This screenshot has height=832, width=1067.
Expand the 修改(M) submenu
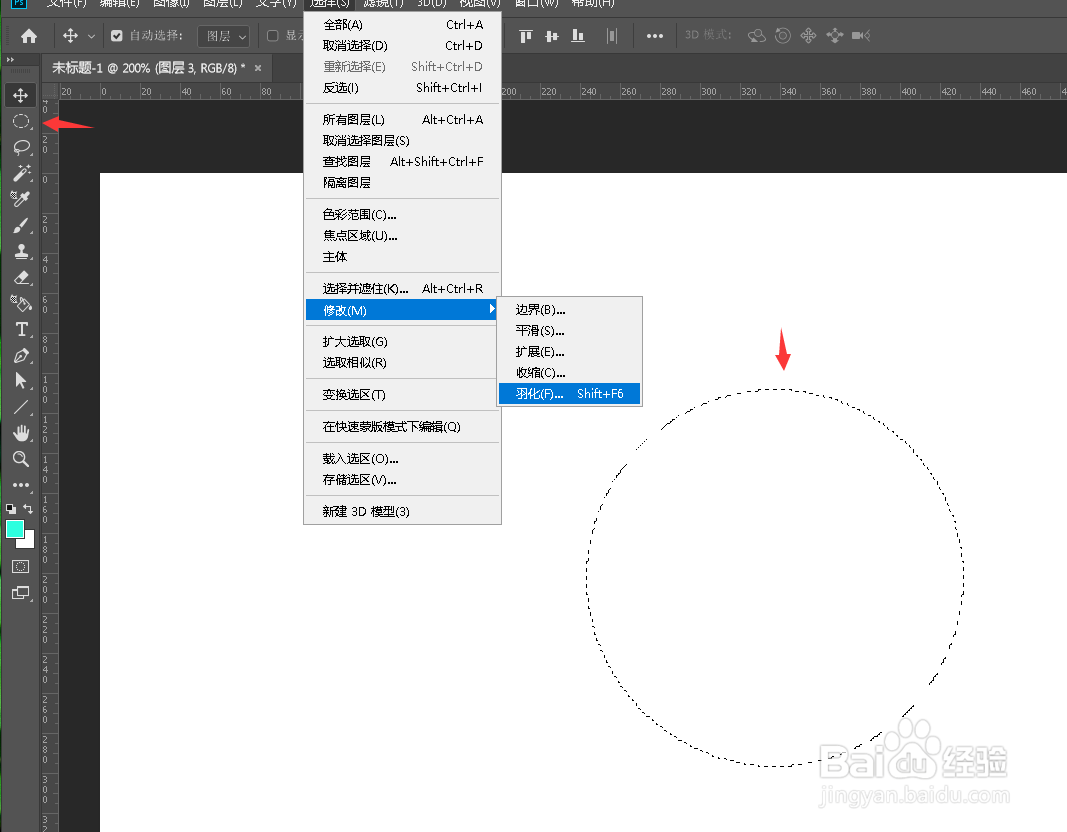point(402,310)
